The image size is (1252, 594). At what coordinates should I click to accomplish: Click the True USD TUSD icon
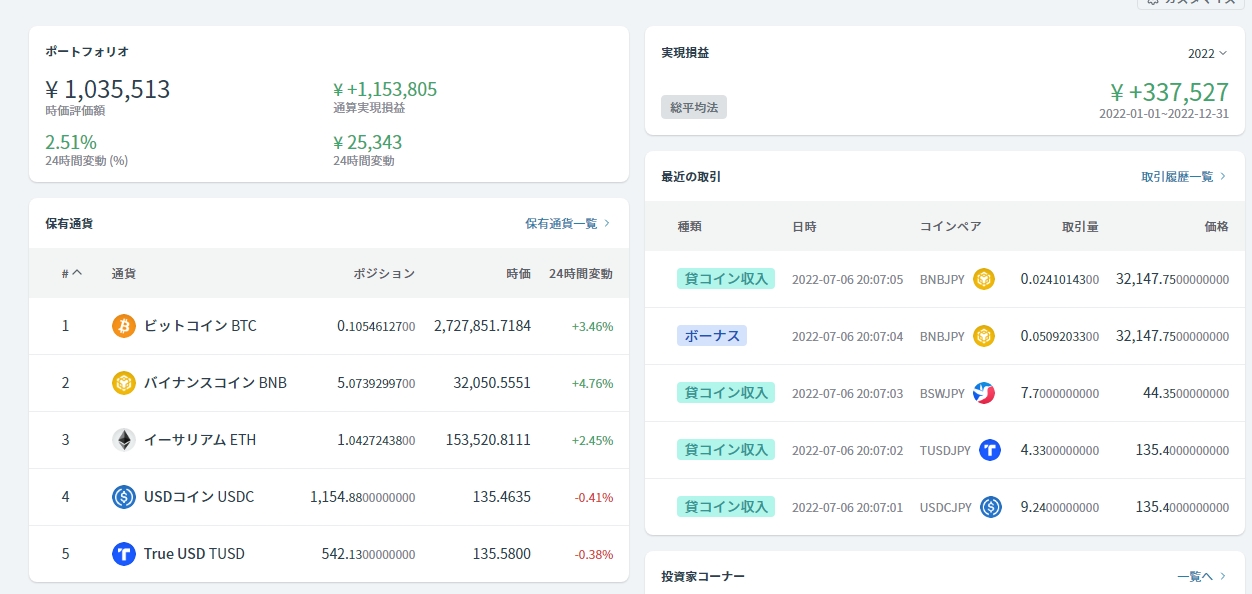click(124, 554)
